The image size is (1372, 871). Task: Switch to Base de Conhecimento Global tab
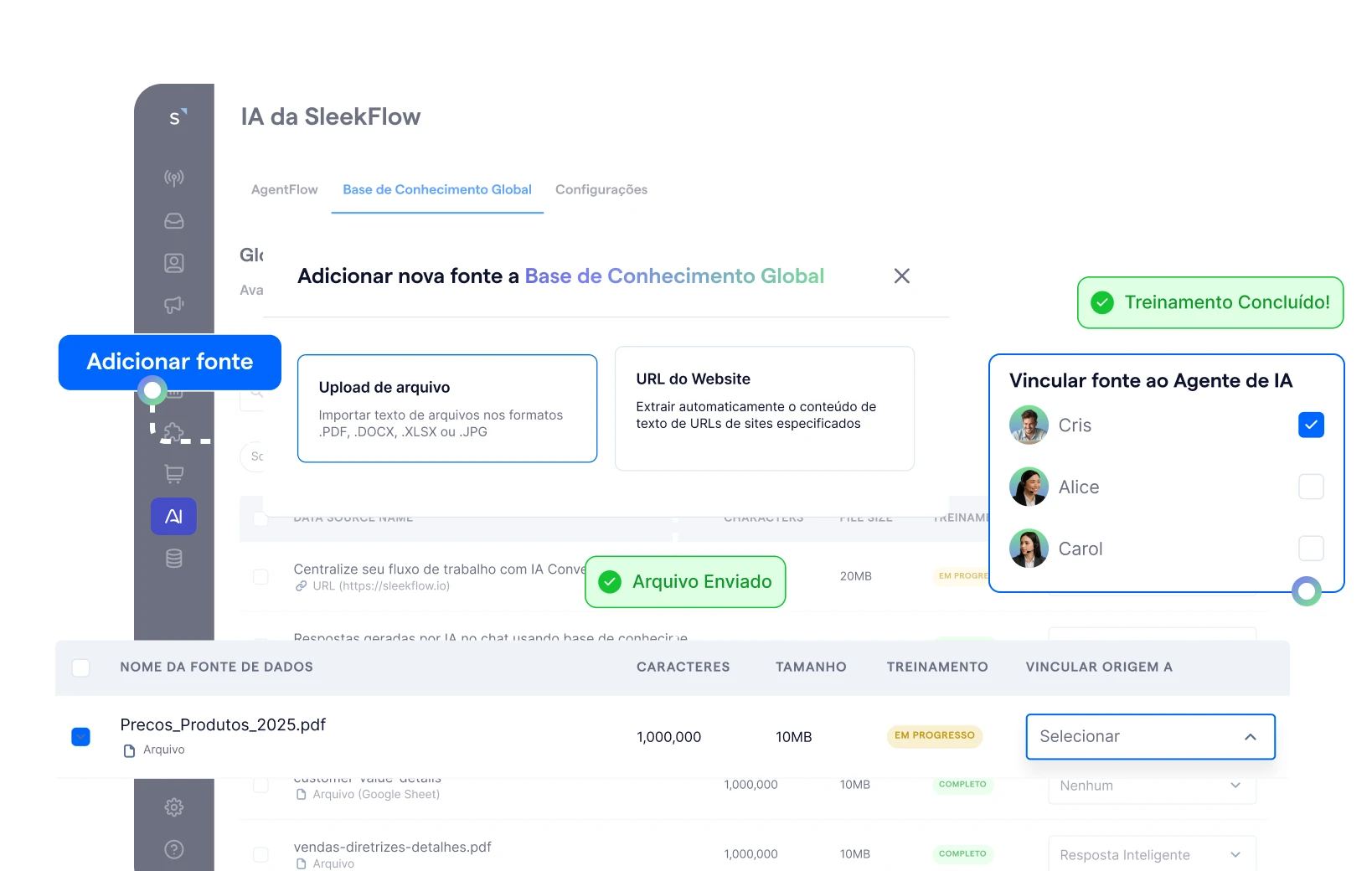(x=437, y=189)
